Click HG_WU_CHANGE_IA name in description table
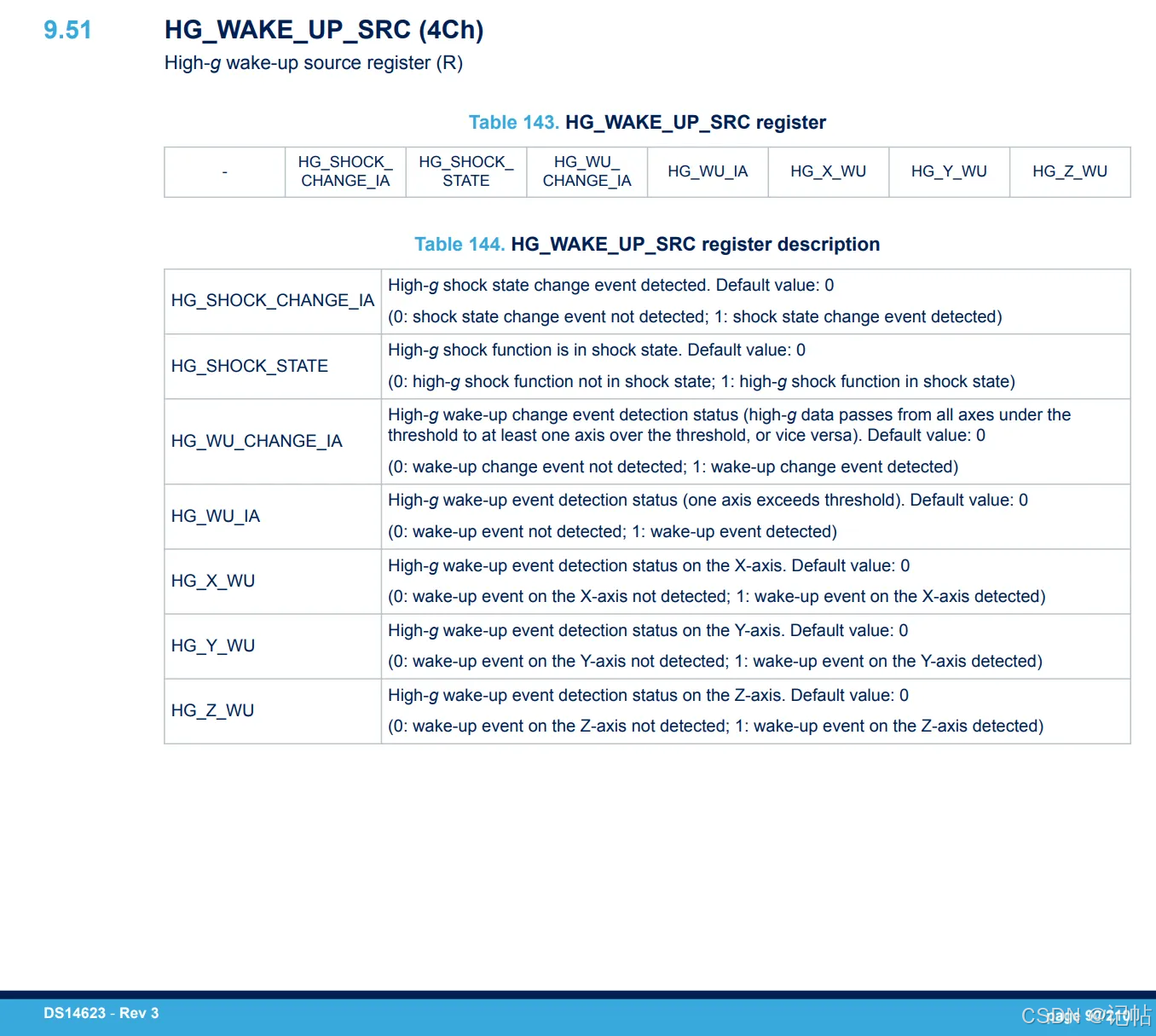The height and width of the screenshot is (1036, 1156). (257, 441)
